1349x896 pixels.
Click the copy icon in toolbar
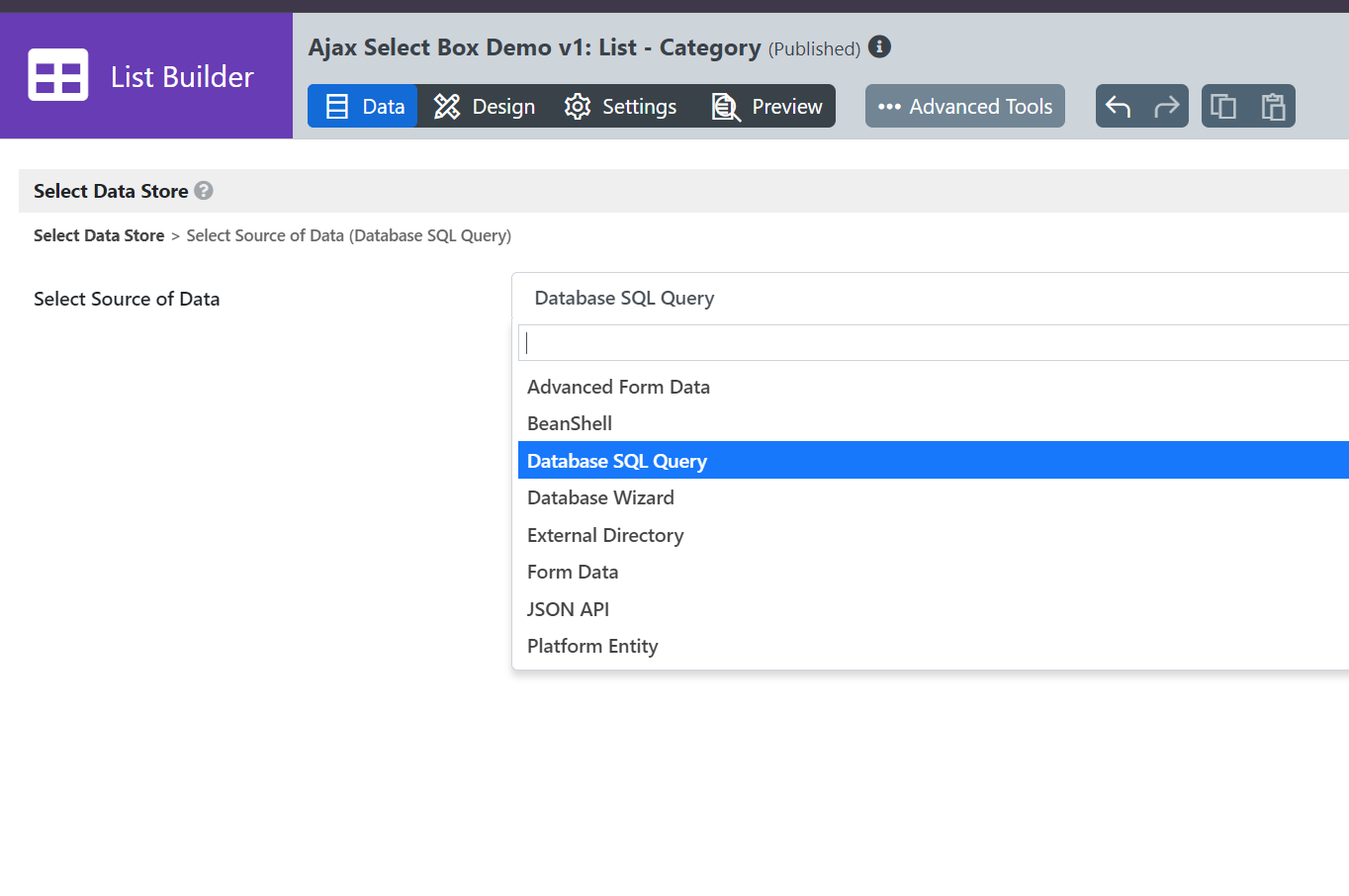coord(1223,106)
